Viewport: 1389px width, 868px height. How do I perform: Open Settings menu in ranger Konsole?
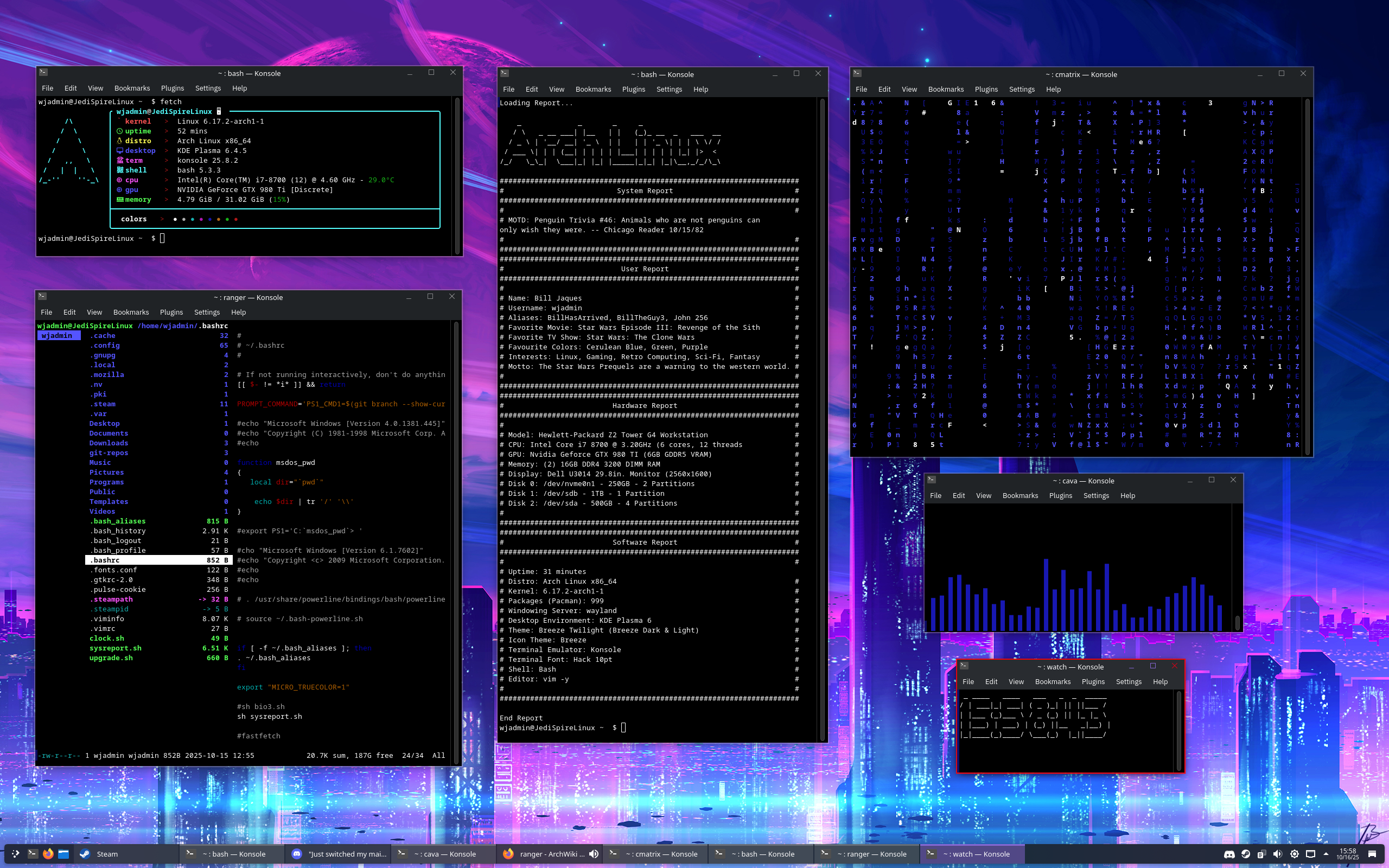point(207,312)
